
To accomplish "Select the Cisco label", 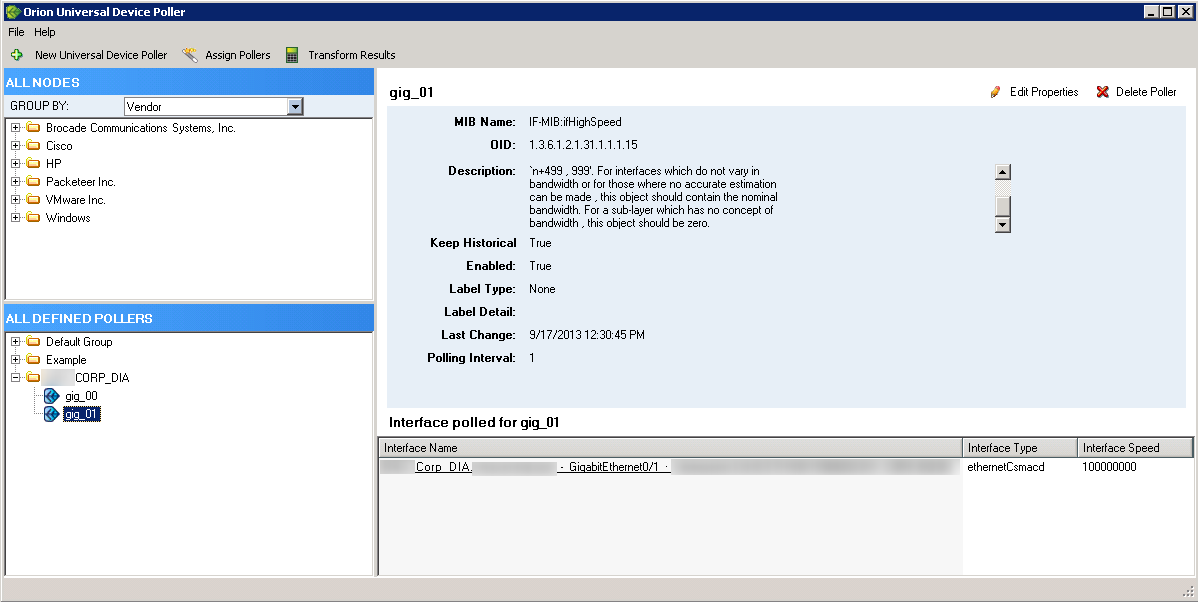I will (x=59, y=145).
